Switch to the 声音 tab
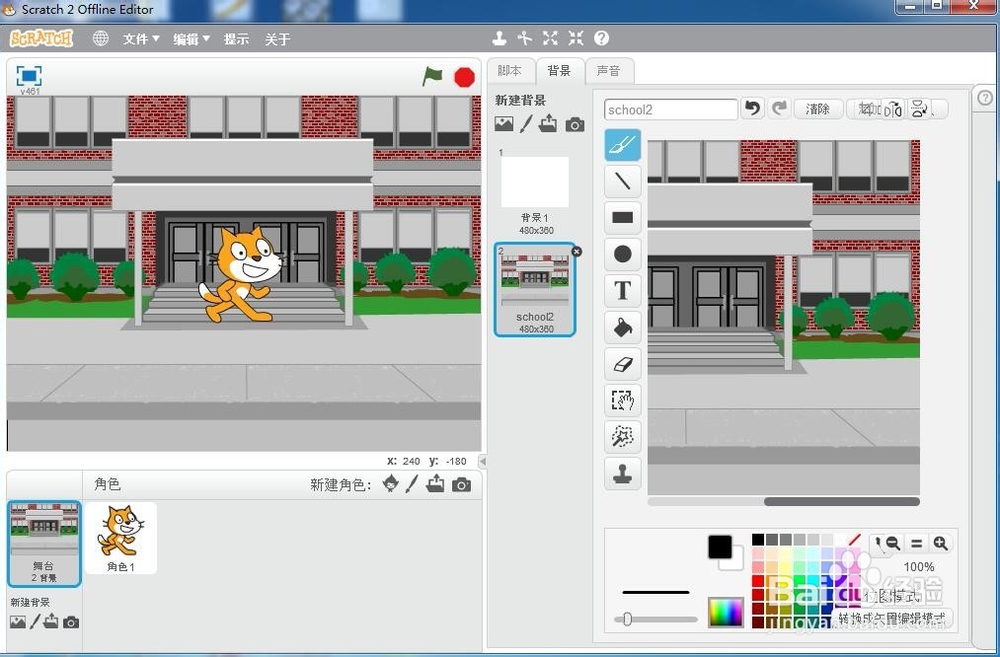 point(609,71)
